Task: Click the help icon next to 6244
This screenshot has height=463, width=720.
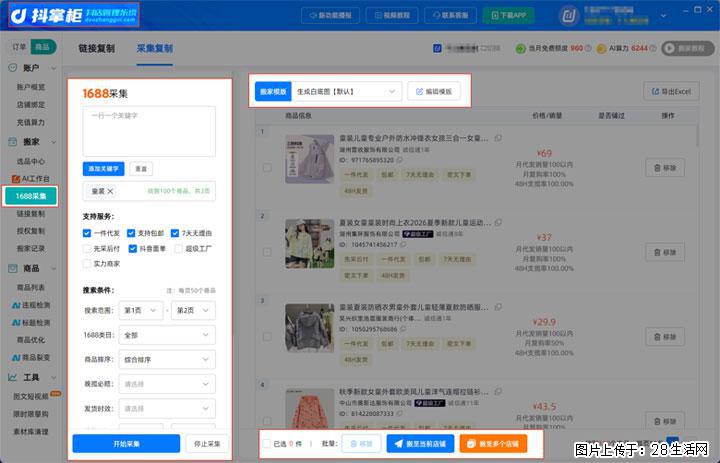Action: pyautogui.click(x=652, y=48)
